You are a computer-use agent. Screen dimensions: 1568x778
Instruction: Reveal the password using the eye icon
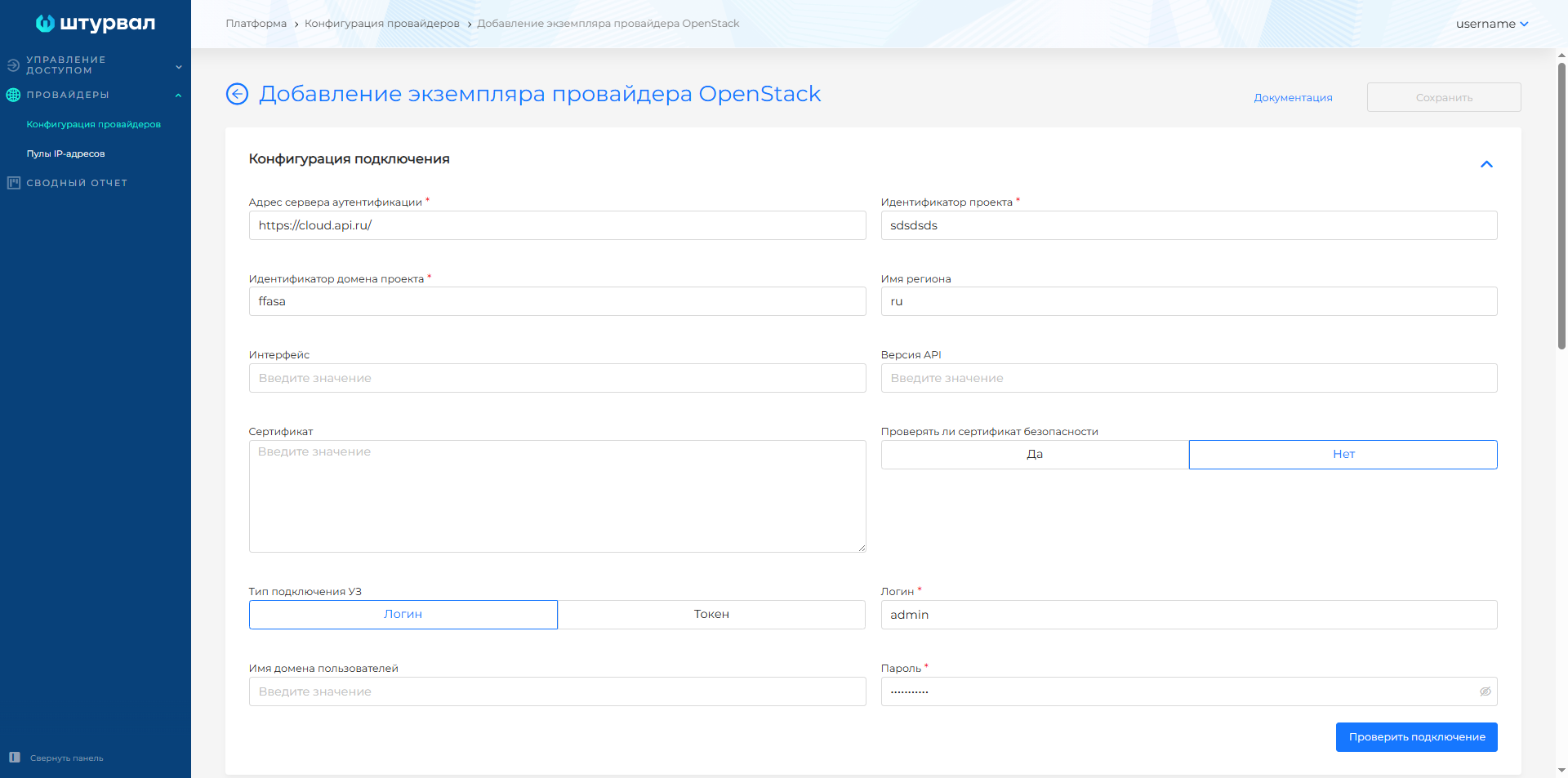pos(1484,691)
